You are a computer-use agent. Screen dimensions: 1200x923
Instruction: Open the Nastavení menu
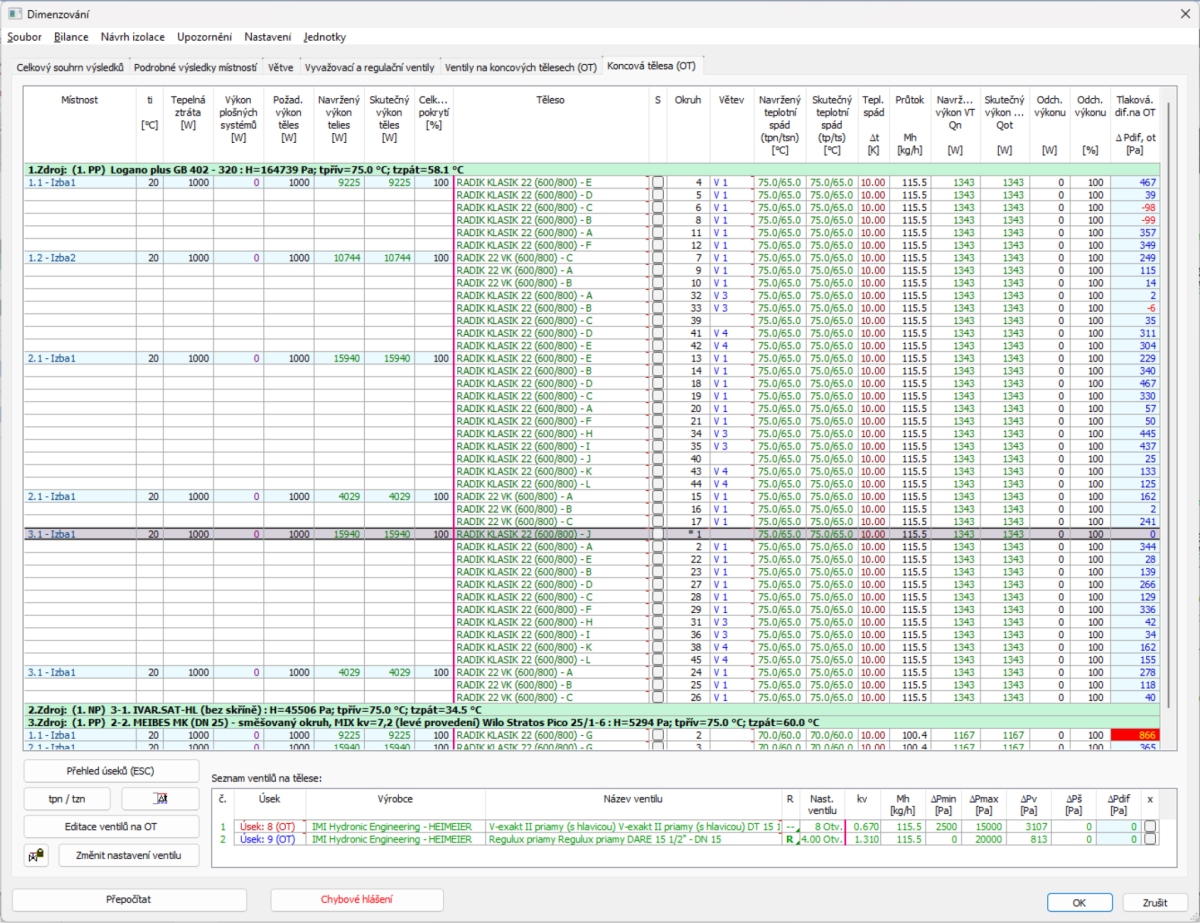pos(268,37)
